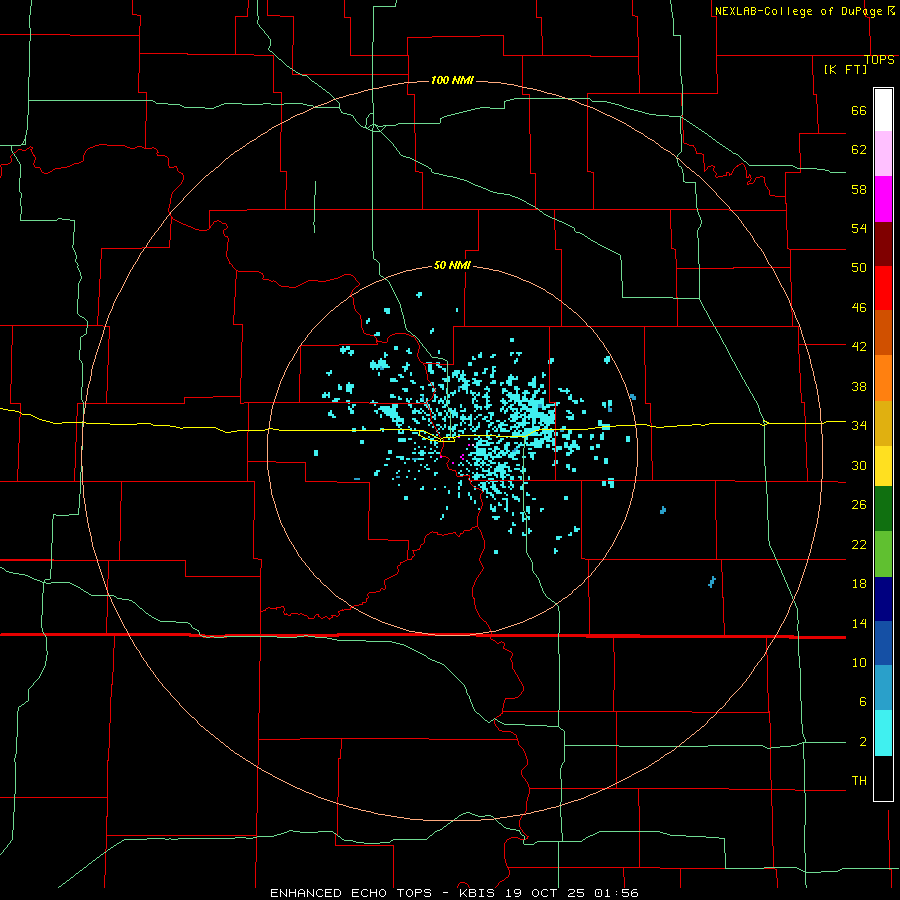Click the NEXLAB-College of DuPage credit text

(800, 11)
